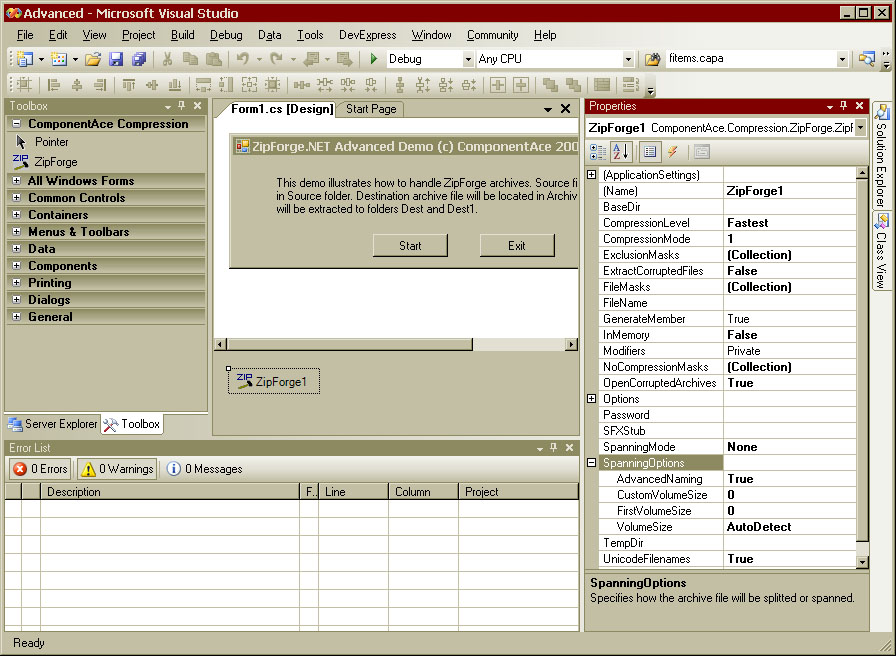Click the 0 Errors filter button
896x656 pixels.
(39, 468)
